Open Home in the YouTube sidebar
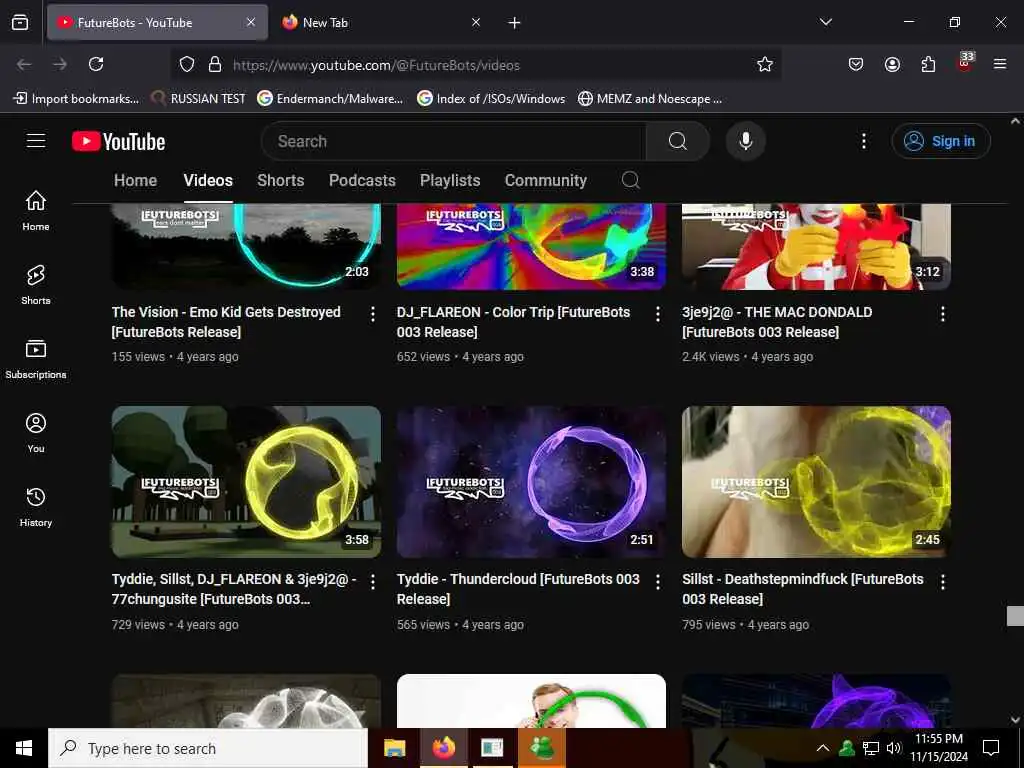This screenshot has width=1024, height=768. point(36,211)
